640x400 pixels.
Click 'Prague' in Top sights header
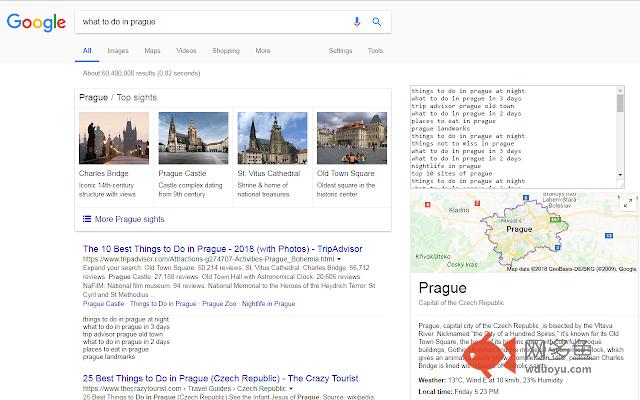click(x=93, y=98)
